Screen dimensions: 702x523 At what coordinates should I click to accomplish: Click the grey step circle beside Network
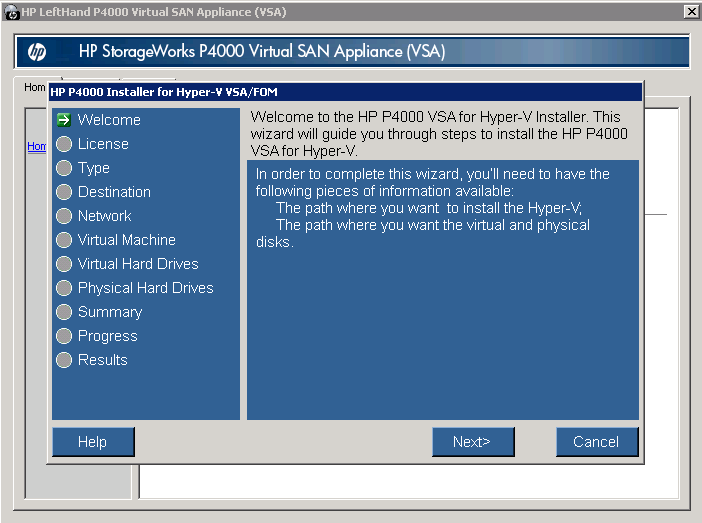point(64,216)
